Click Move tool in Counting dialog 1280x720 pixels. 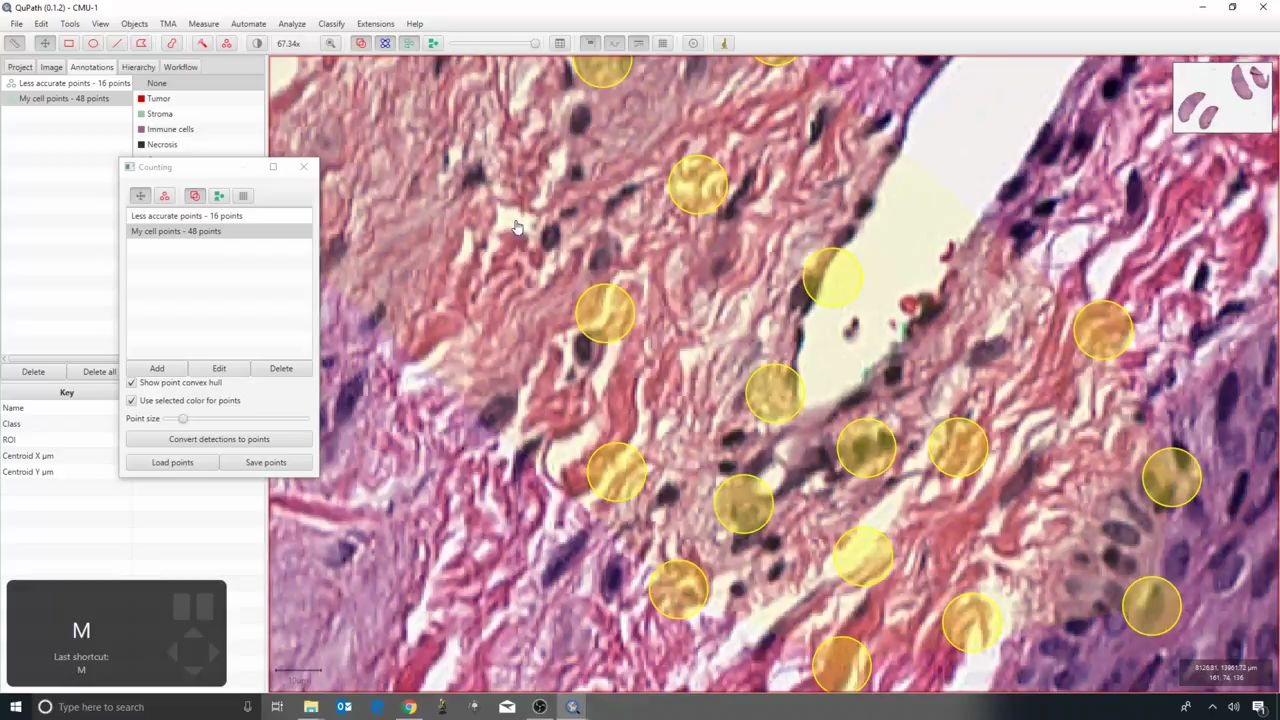coord(140,195)
